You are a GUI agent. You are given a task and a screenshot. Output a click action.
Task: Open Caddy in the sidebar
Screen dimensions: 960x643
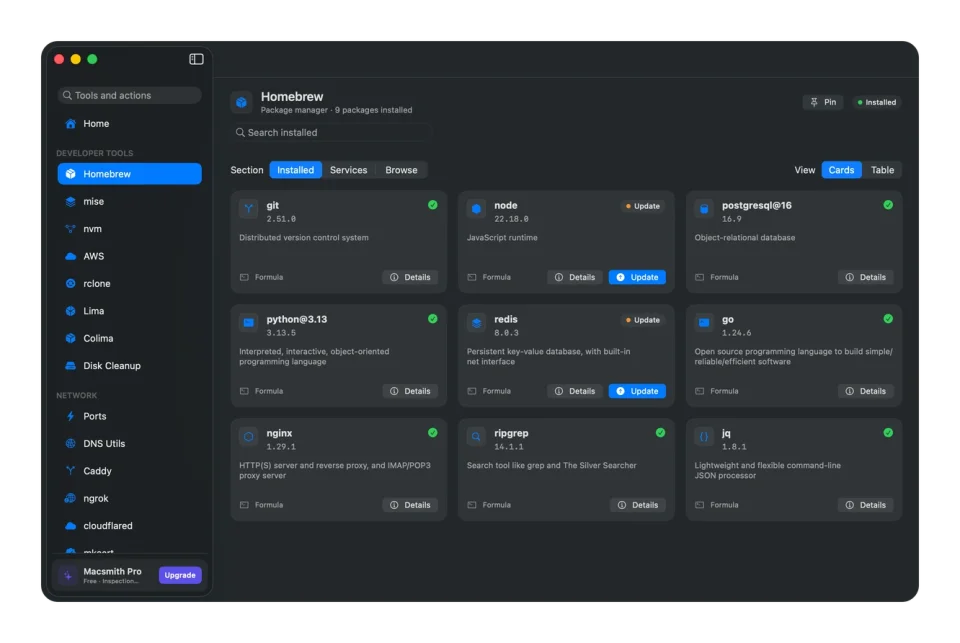pos(129,471)
